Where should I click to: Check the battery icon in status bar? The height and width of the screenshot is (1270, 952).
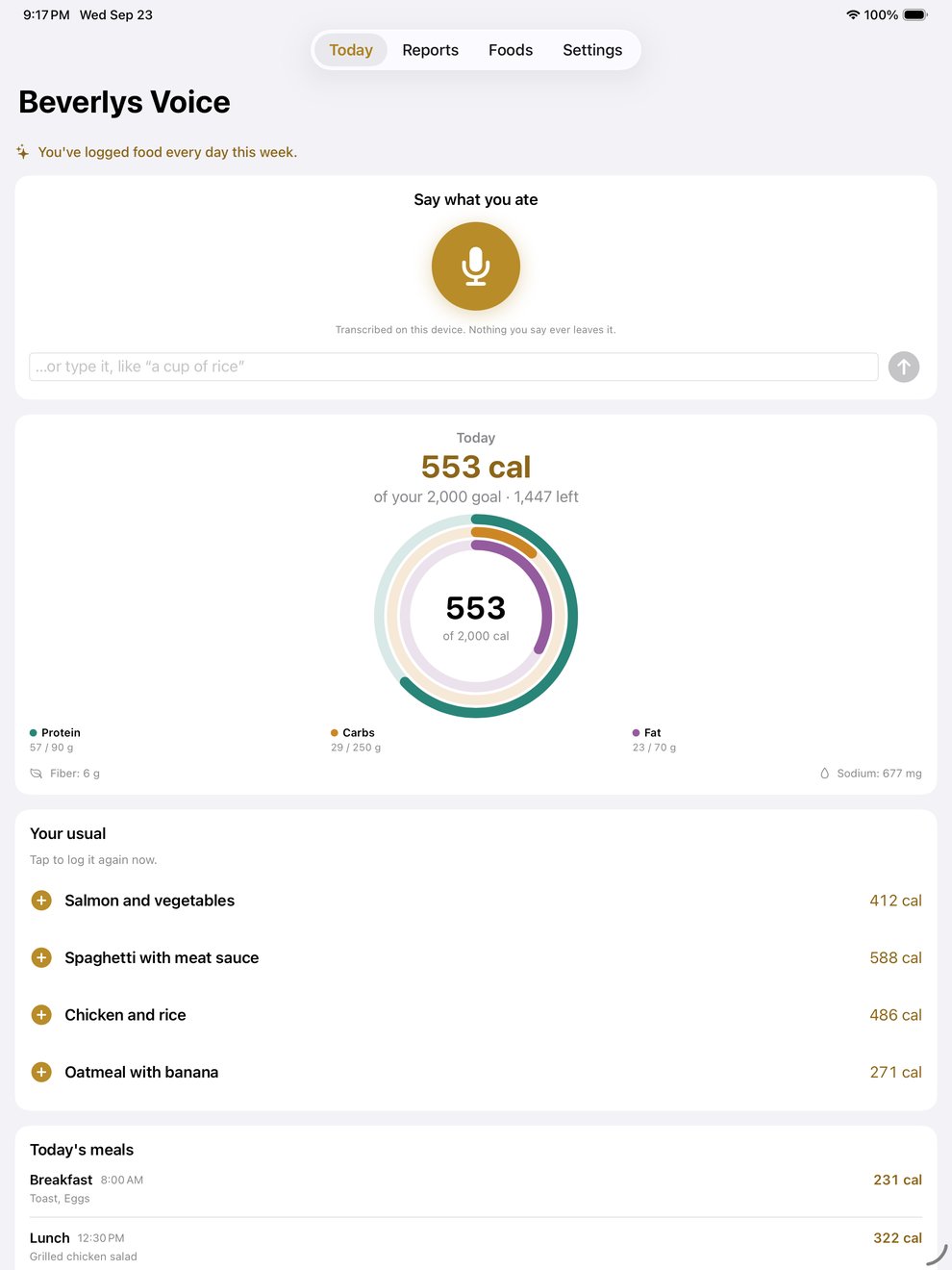click(x=915, y=14)
